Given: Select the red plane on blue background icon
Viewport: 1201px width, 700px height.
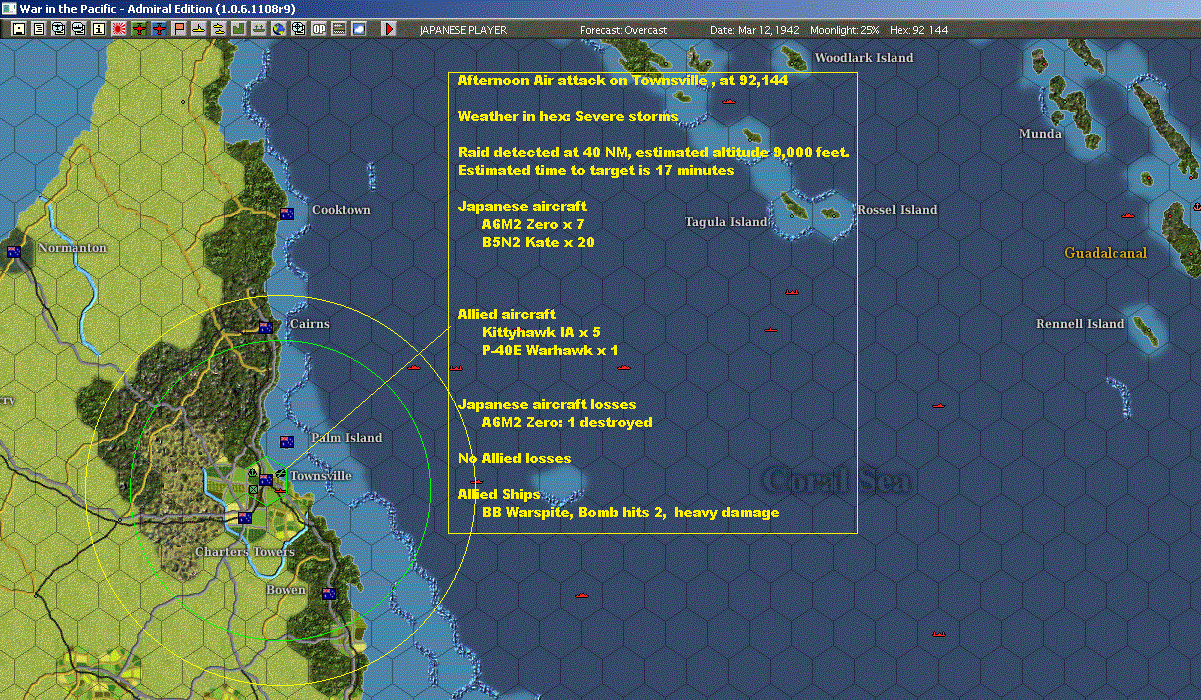Looking at the screenshot, I should [160, 29].
